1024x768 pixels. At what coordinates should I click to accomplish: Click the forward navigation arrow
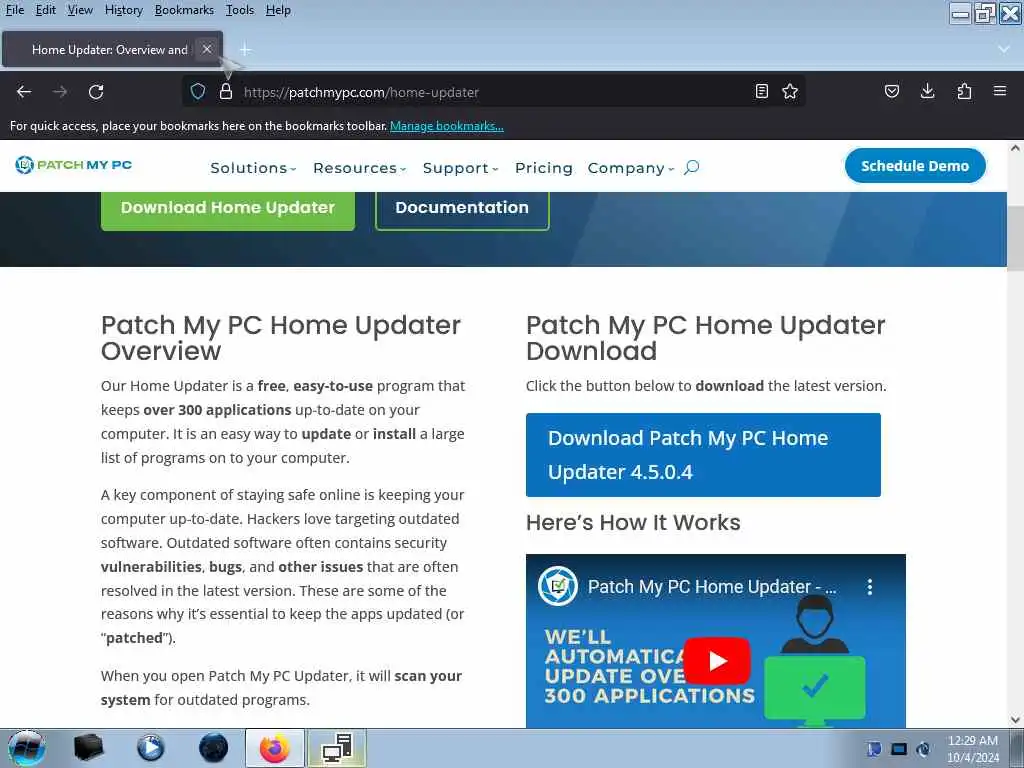[59, 91]
